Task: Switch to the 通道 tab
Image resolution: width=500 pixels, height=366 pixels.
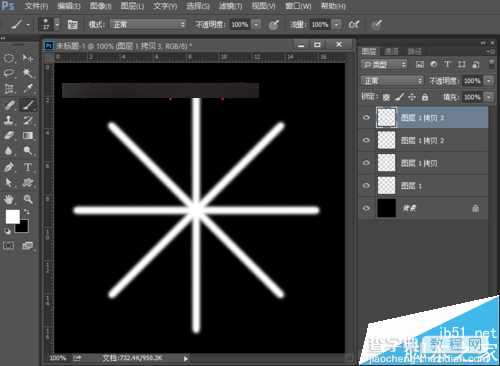Action: pyautogui.click(x=391, y=51)
